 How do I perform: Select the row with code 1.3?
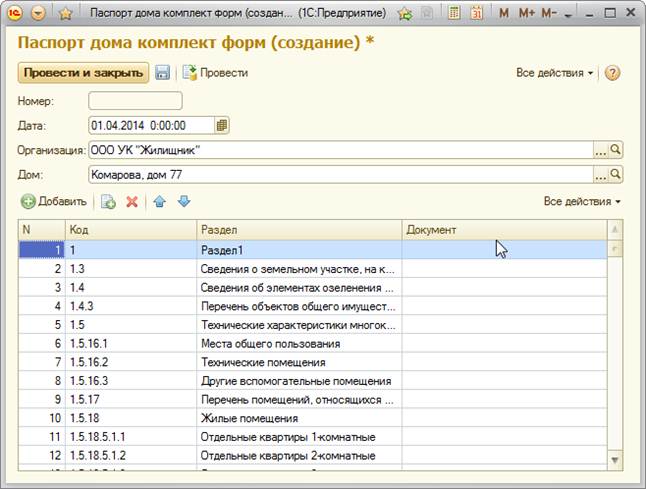pyautogui.click(x=313, y=269)
